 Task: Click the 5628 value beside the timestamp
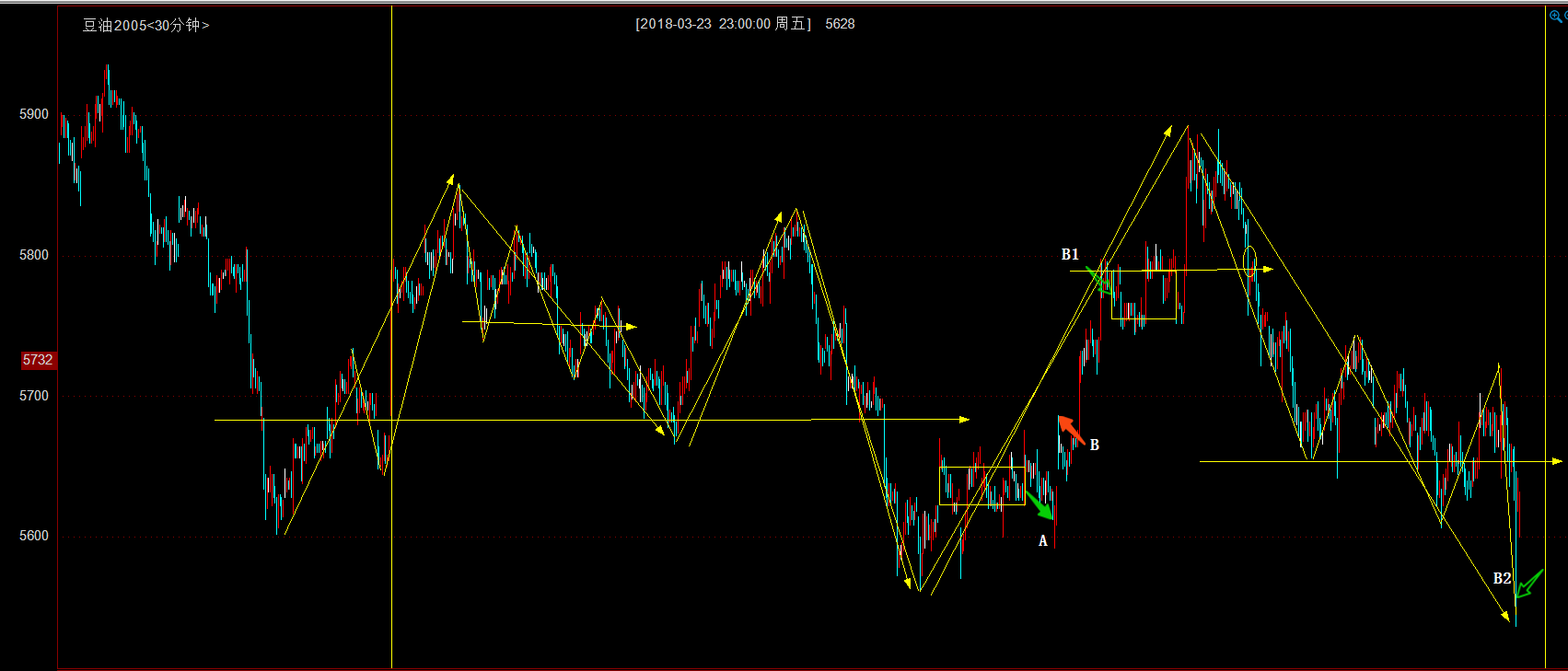(840, 24)
